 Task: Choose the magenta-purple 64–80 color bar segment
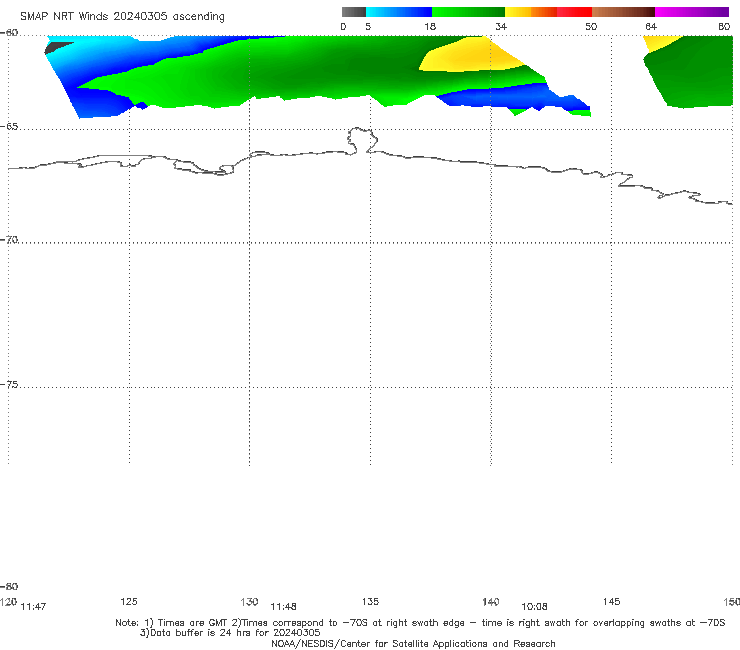pyautogui.click(x=692, y=12)
